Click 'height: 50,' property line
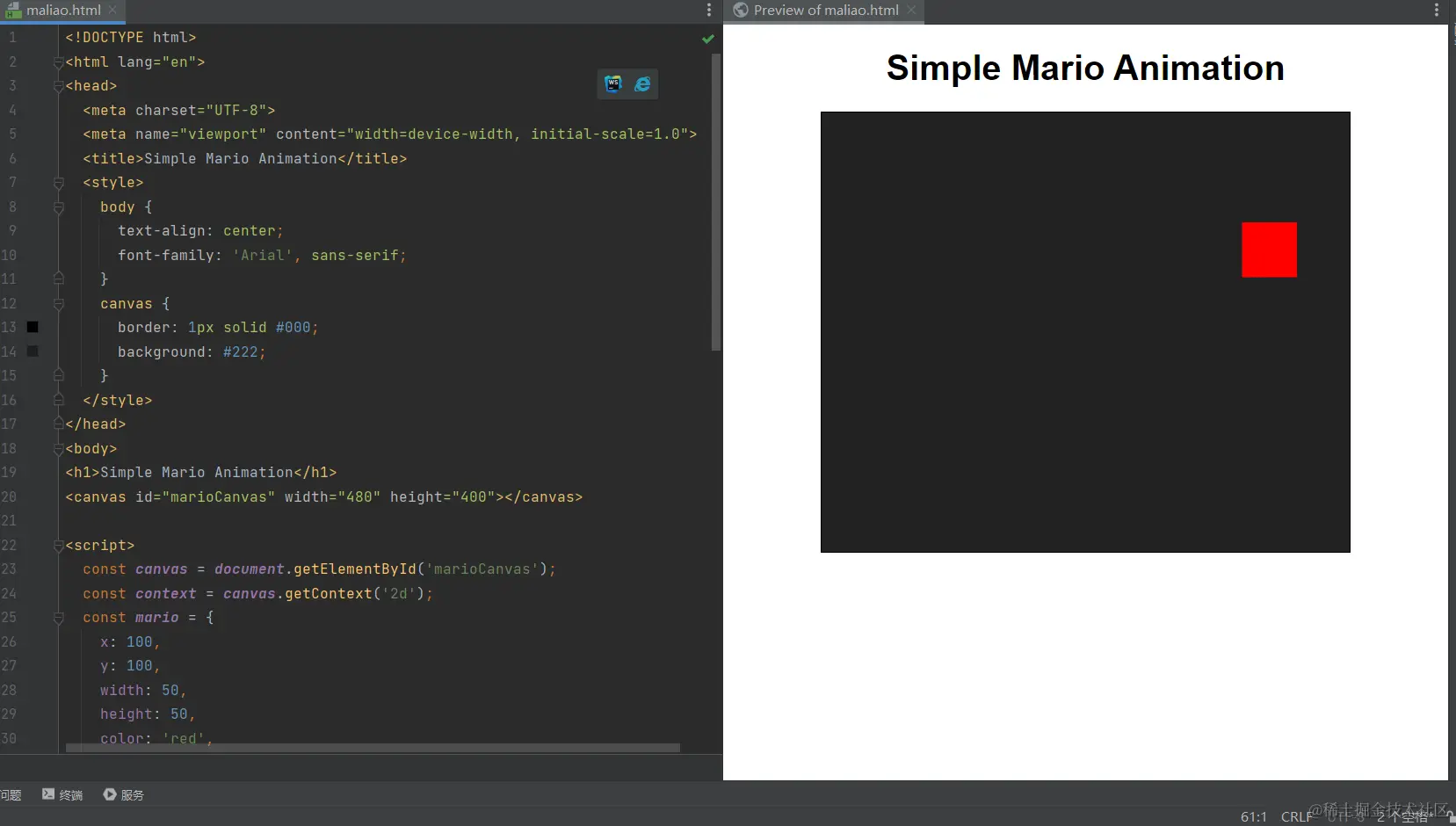This screenshot has height=826, width=1456. (x=148, y=714)
